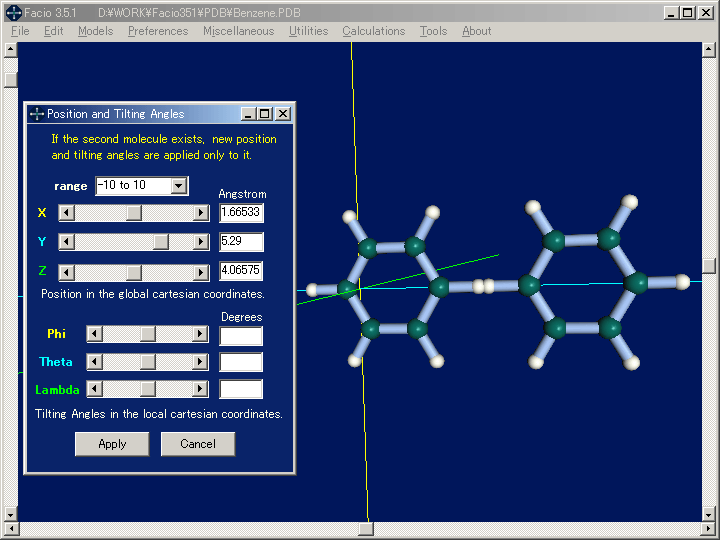Click the Lambda degrees input field

[x=241, y=389]
